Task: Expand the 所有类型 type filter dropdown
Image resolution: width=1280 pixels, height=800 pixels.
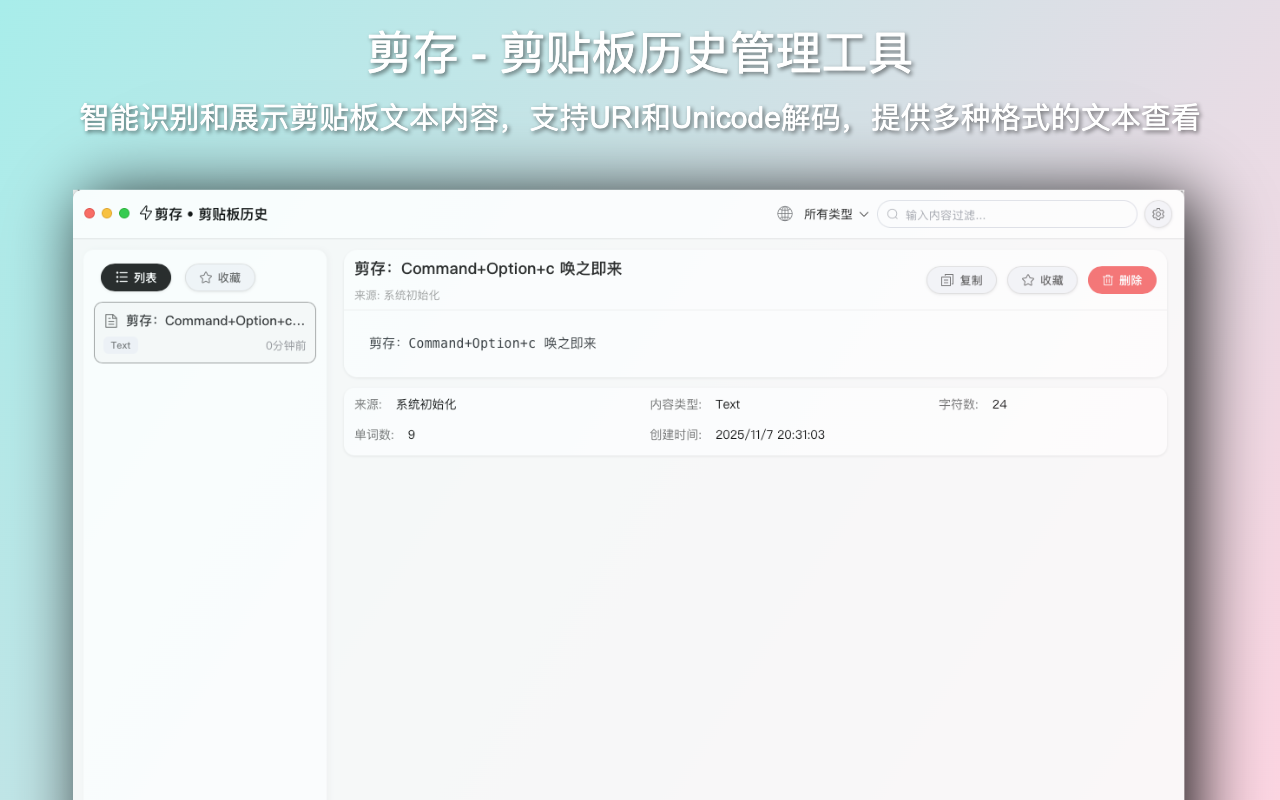Action: pyautogui.click(x=836, y=214)
